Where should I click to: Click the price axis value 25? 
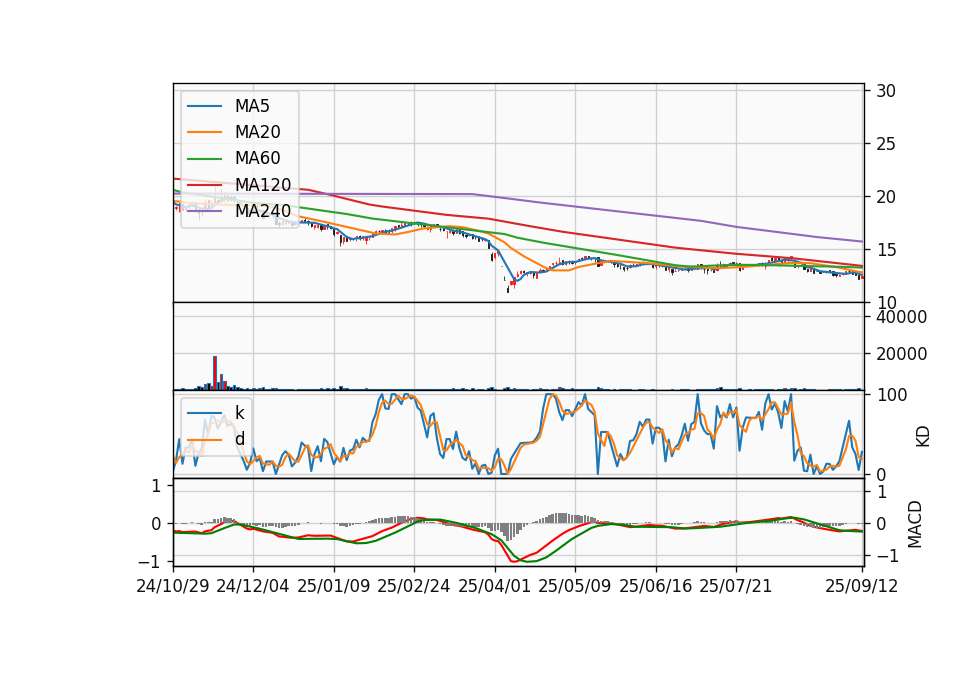pyautogui.click(x=886, y=144)
